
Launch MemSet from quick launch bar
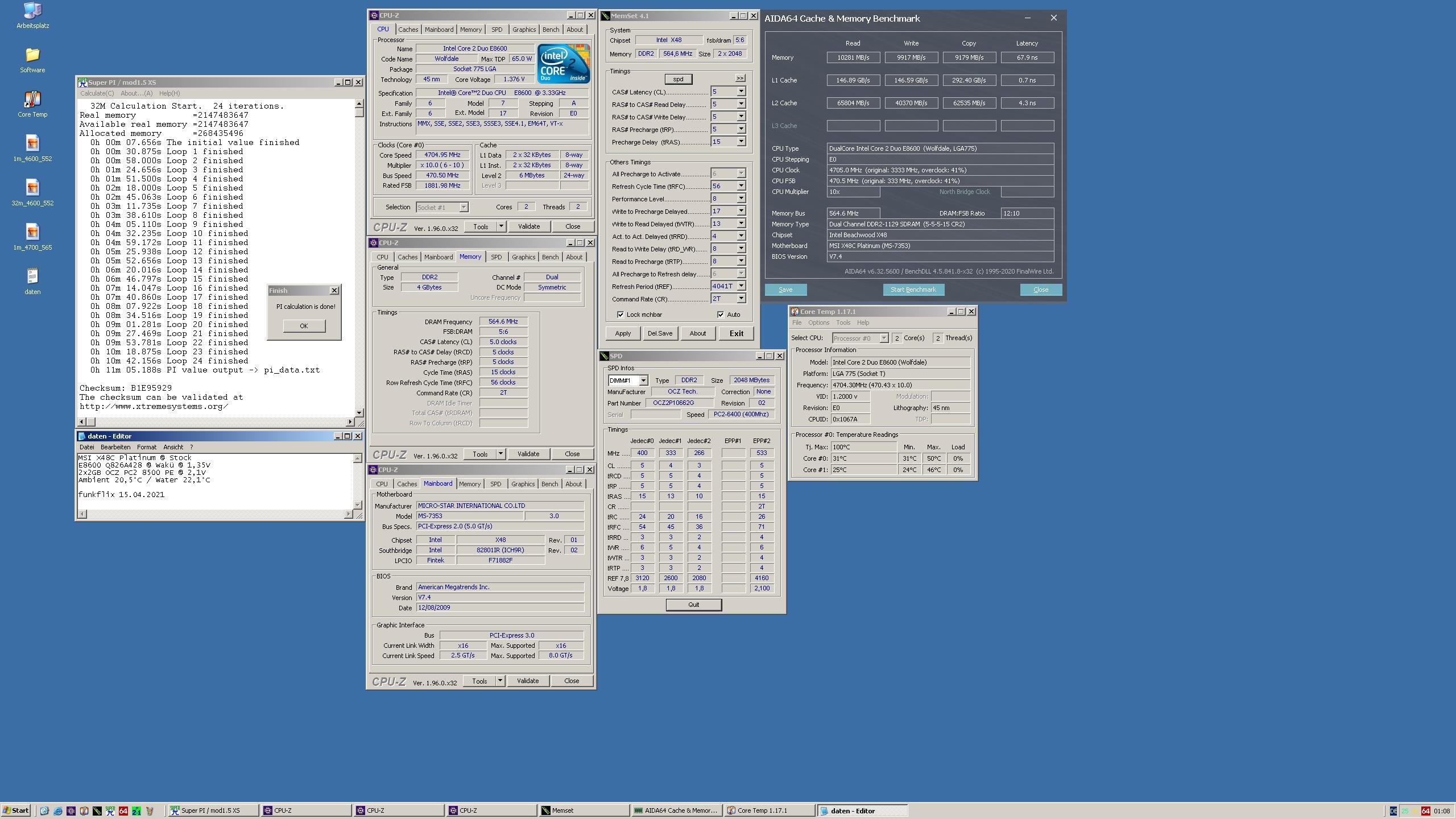pos(97,810)
